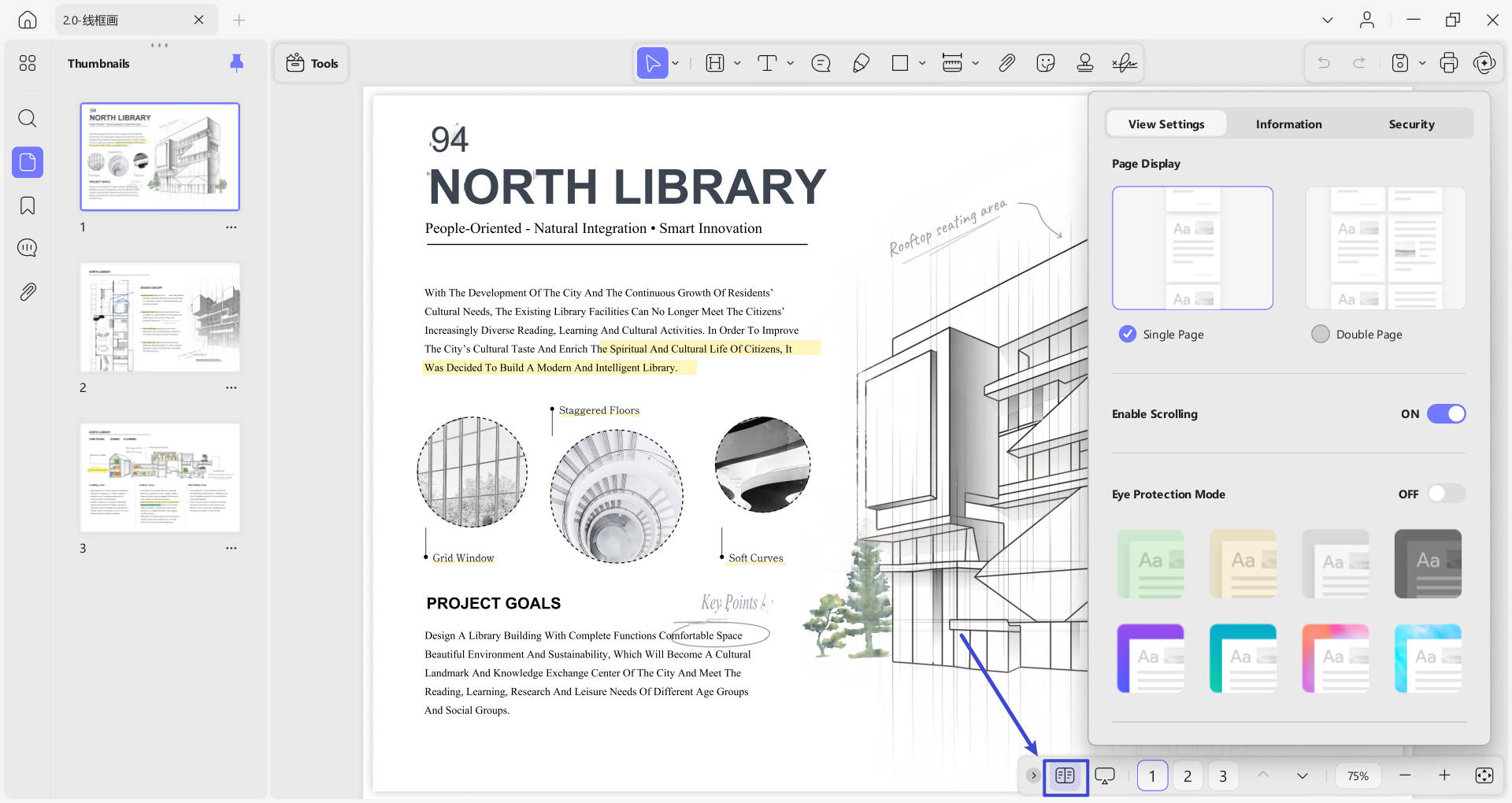Turn off Enable Scrolling switch

pyautogui.click(x=1446, y=414)
